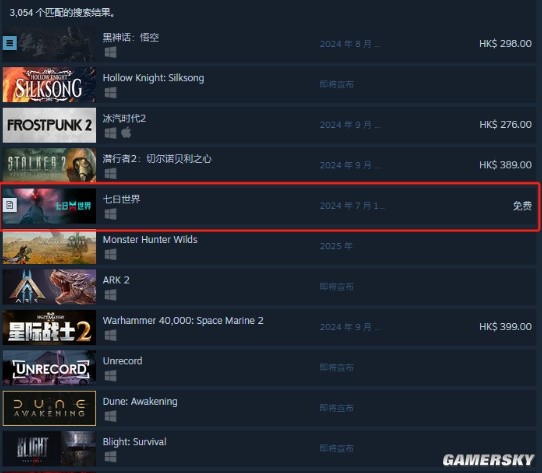Image resolution: width=542 pixels, height=473 pixels.
Task: Open the Dune Awakening thumbnail
Action: (x=49, y=408)
